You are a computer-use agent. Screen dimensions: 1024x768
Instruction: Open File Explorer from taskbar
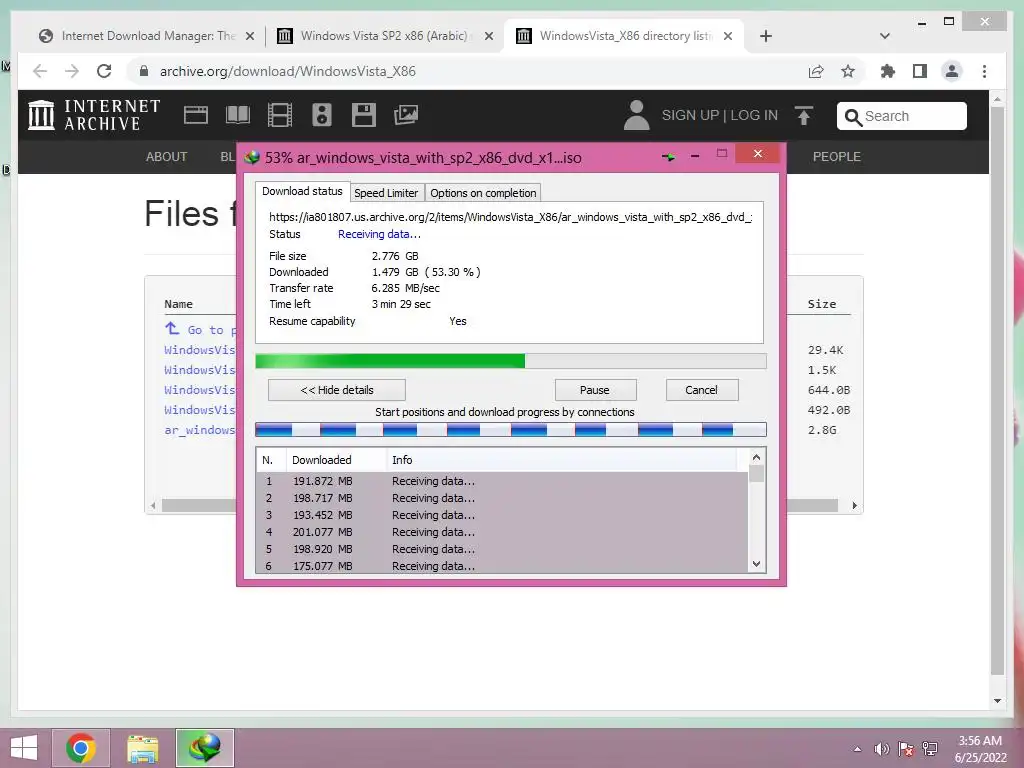click(x=142, y=748)
